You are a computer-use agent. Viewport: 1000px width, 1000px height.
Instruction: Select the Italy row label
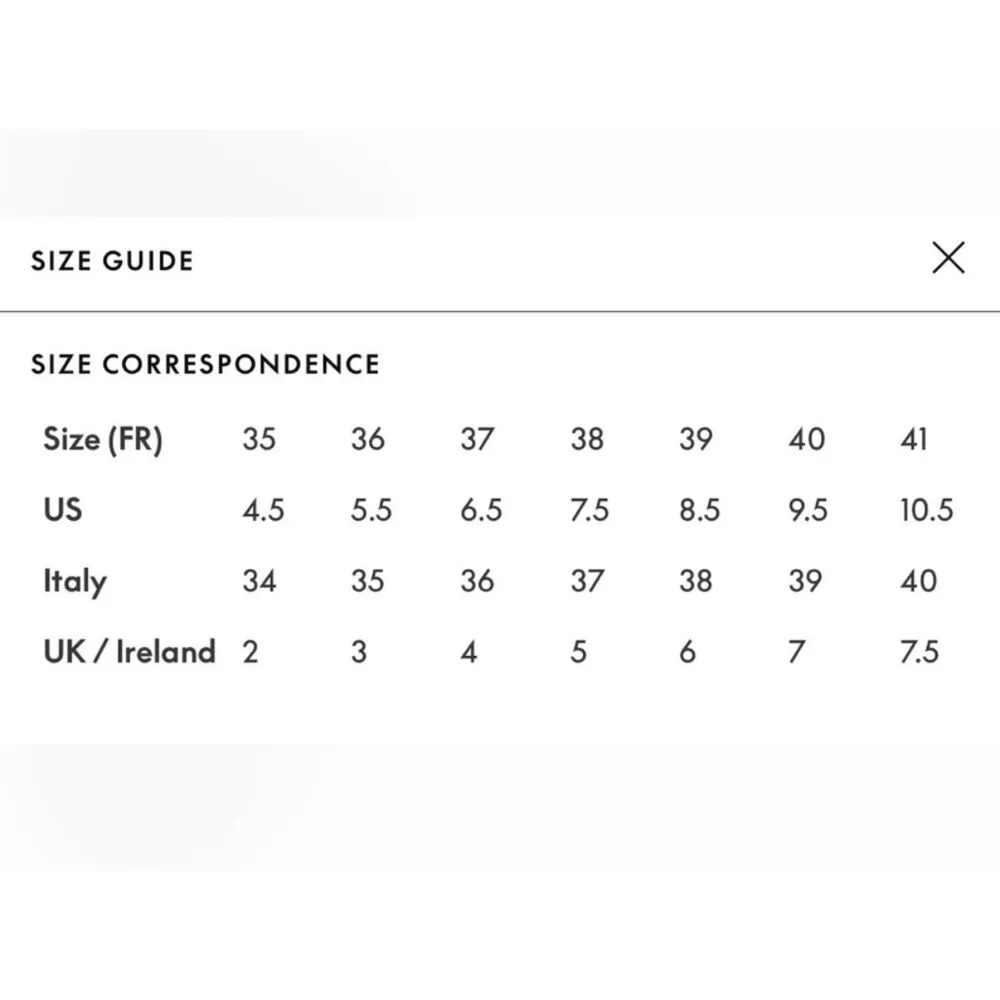pyautogui.click(x=75, y=581)
